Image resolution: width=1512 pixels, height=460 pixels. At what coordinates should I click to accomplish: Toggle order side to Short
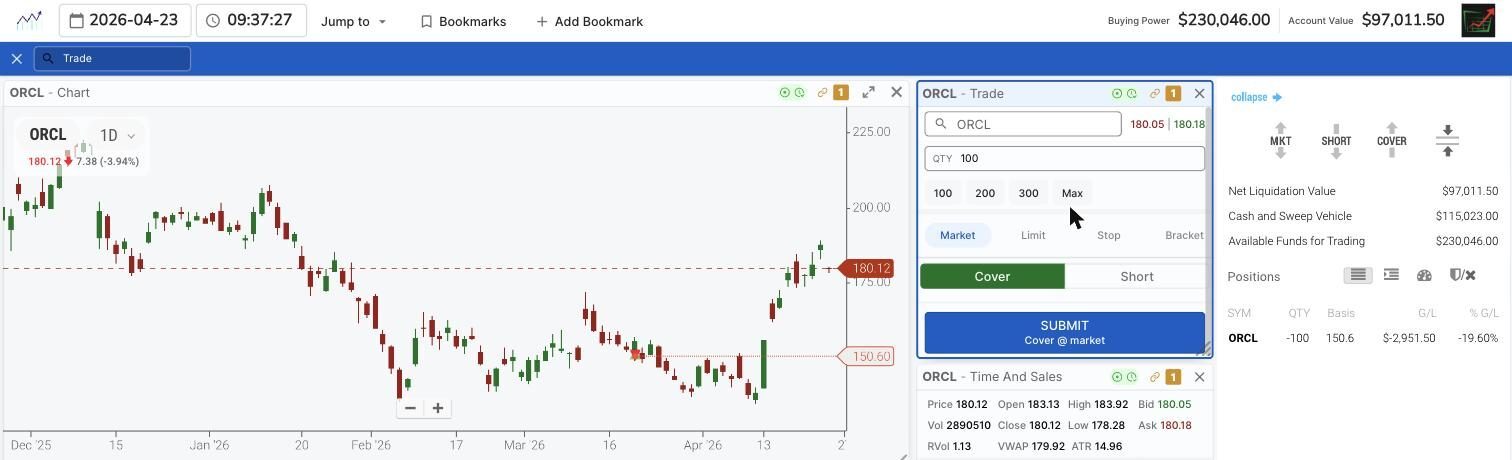point(1136,276)
